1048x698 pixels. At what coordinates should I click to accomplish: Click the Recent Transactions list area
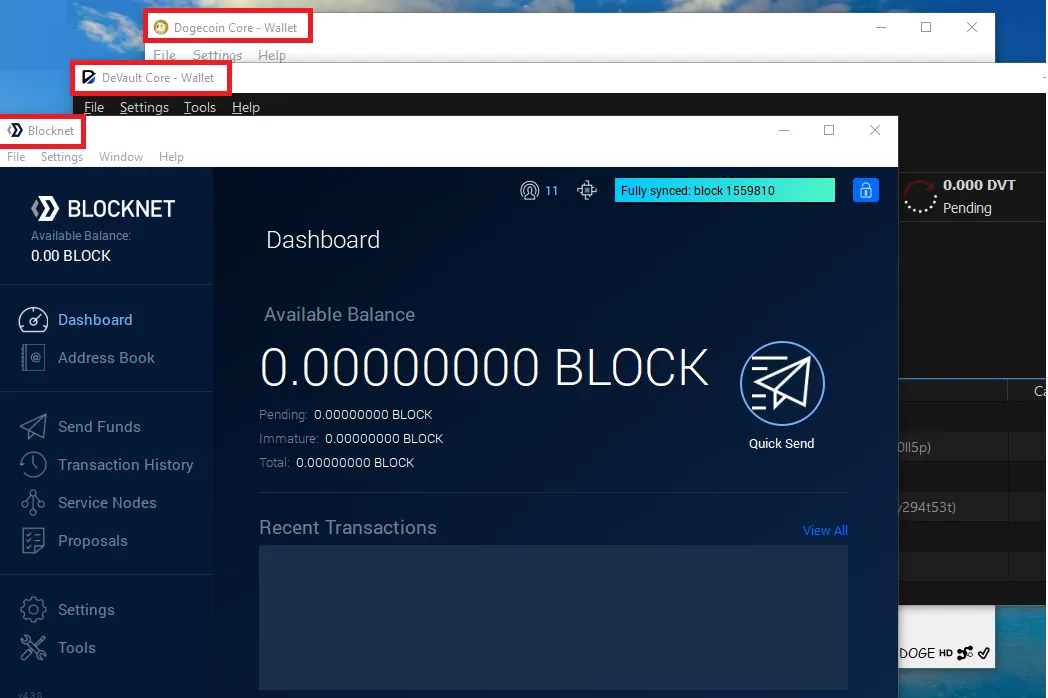pos(553,617)
